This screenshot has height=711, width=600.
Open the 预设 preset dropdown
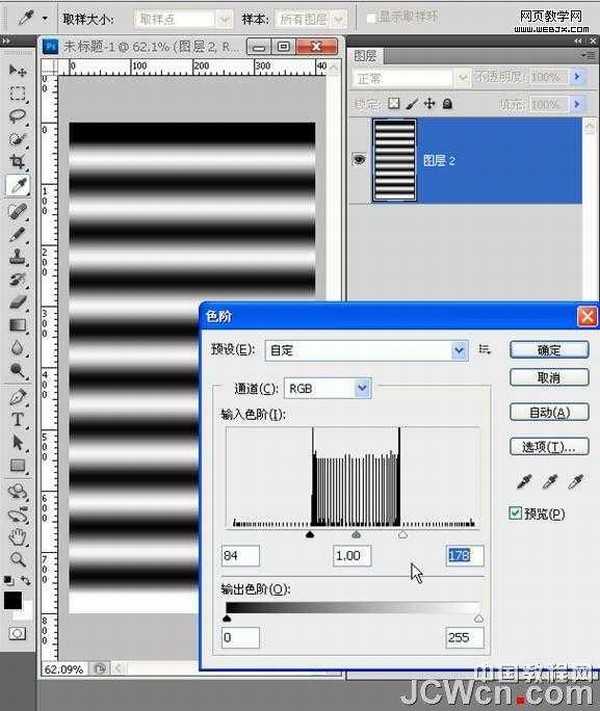(366, 350)
